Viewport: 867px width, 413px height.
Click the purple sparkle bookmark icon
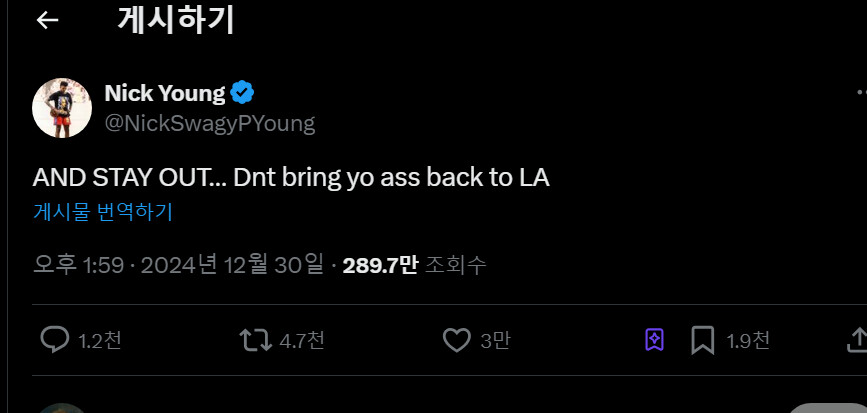coord(654,340)
